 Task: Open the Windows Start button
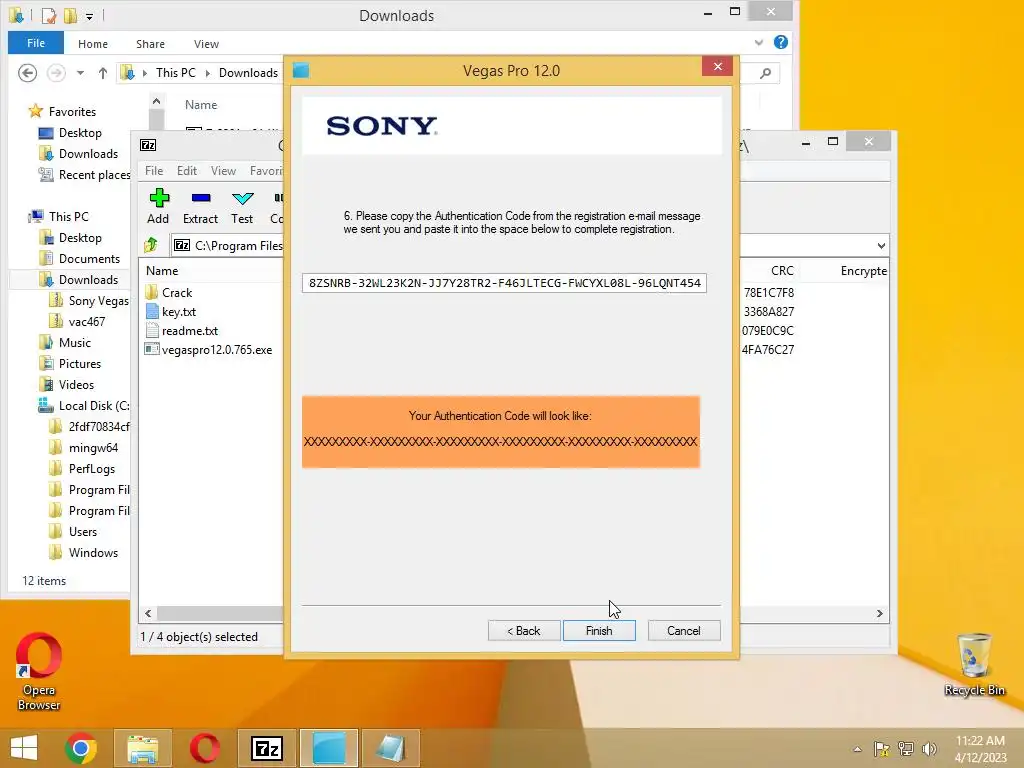point(24,748)
